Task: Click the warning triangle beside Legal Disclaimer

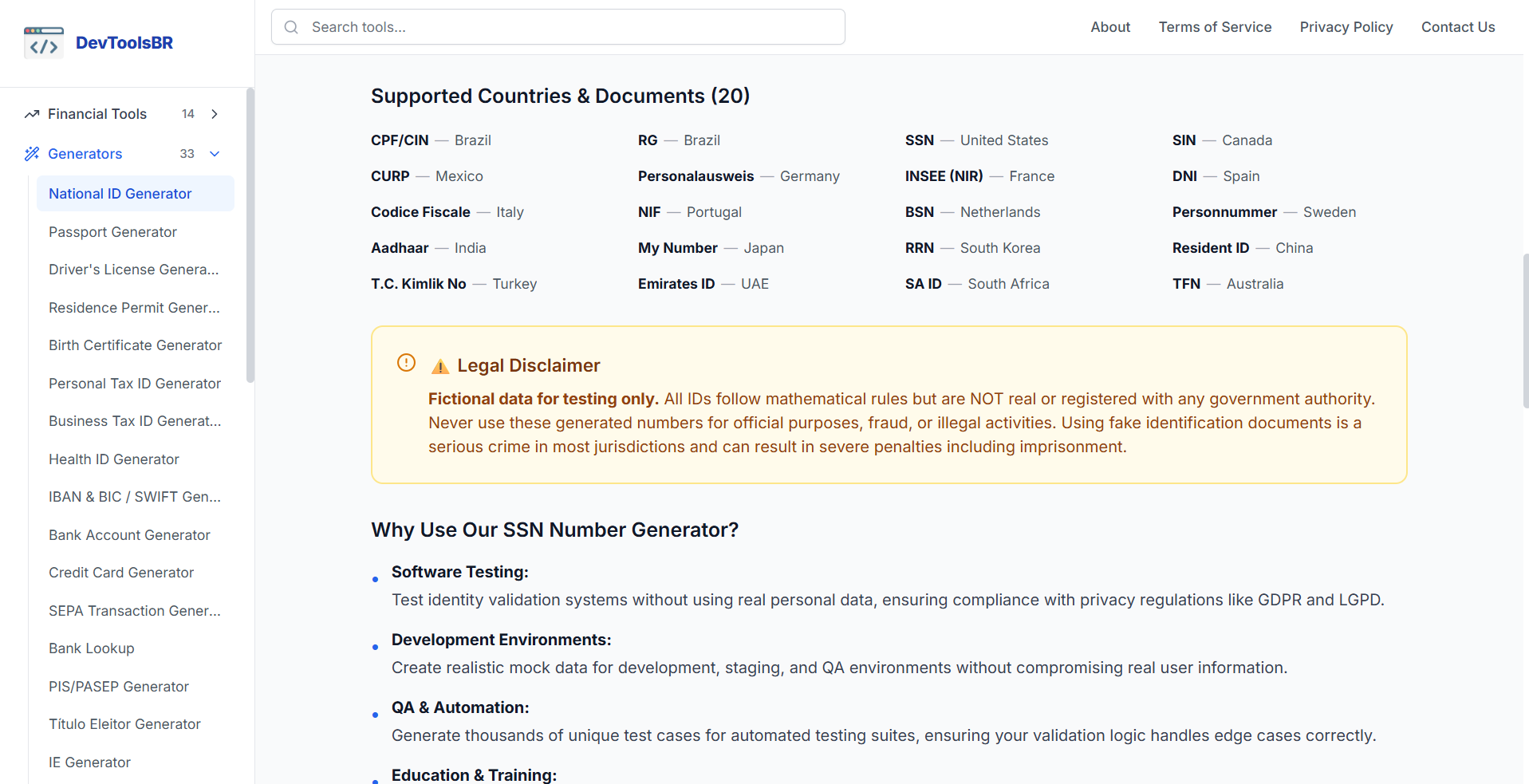Action: point(440,366)
